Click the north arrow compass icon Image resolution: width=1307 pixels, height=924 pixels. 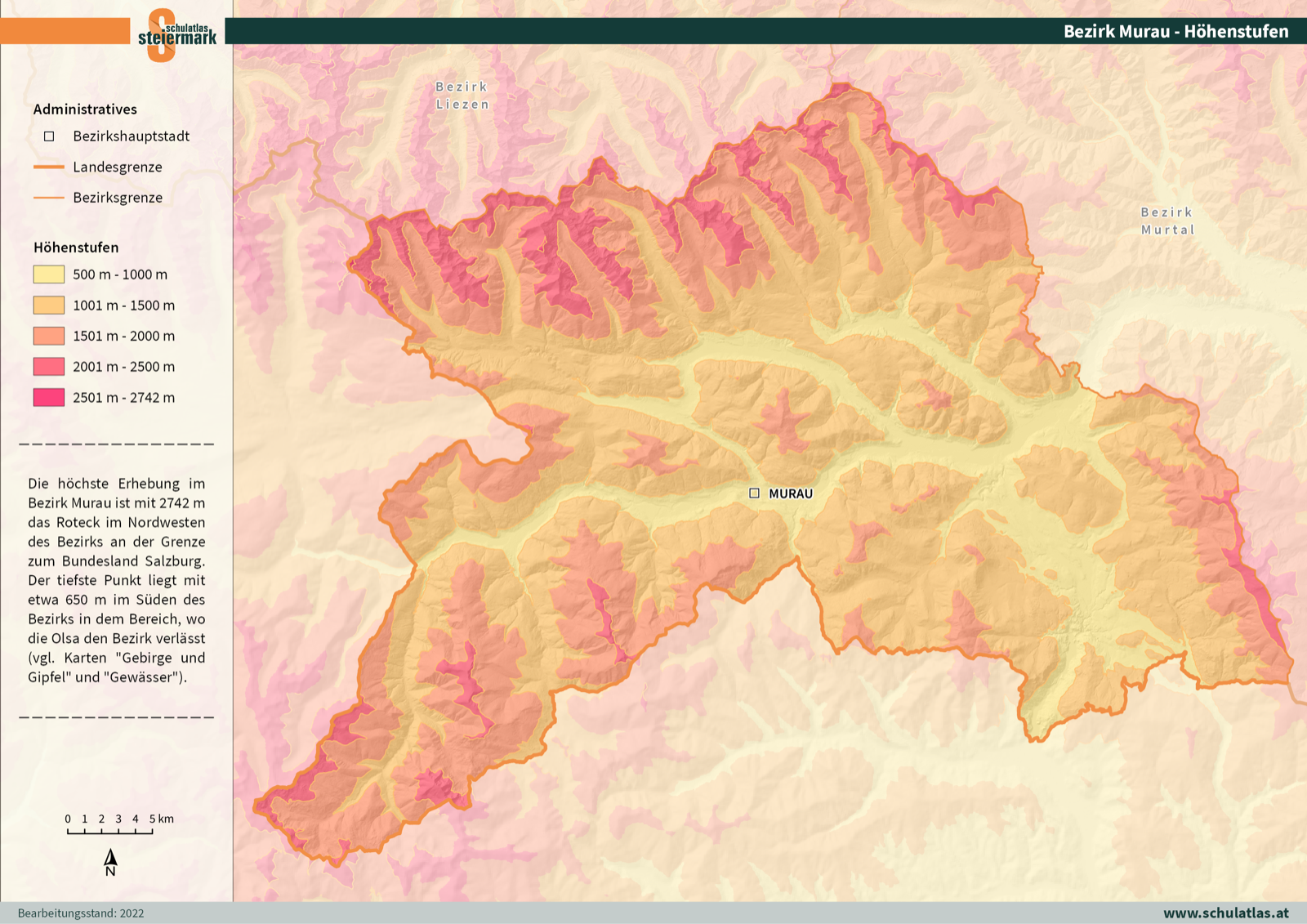pyautogui.click(x=110, y=862)
